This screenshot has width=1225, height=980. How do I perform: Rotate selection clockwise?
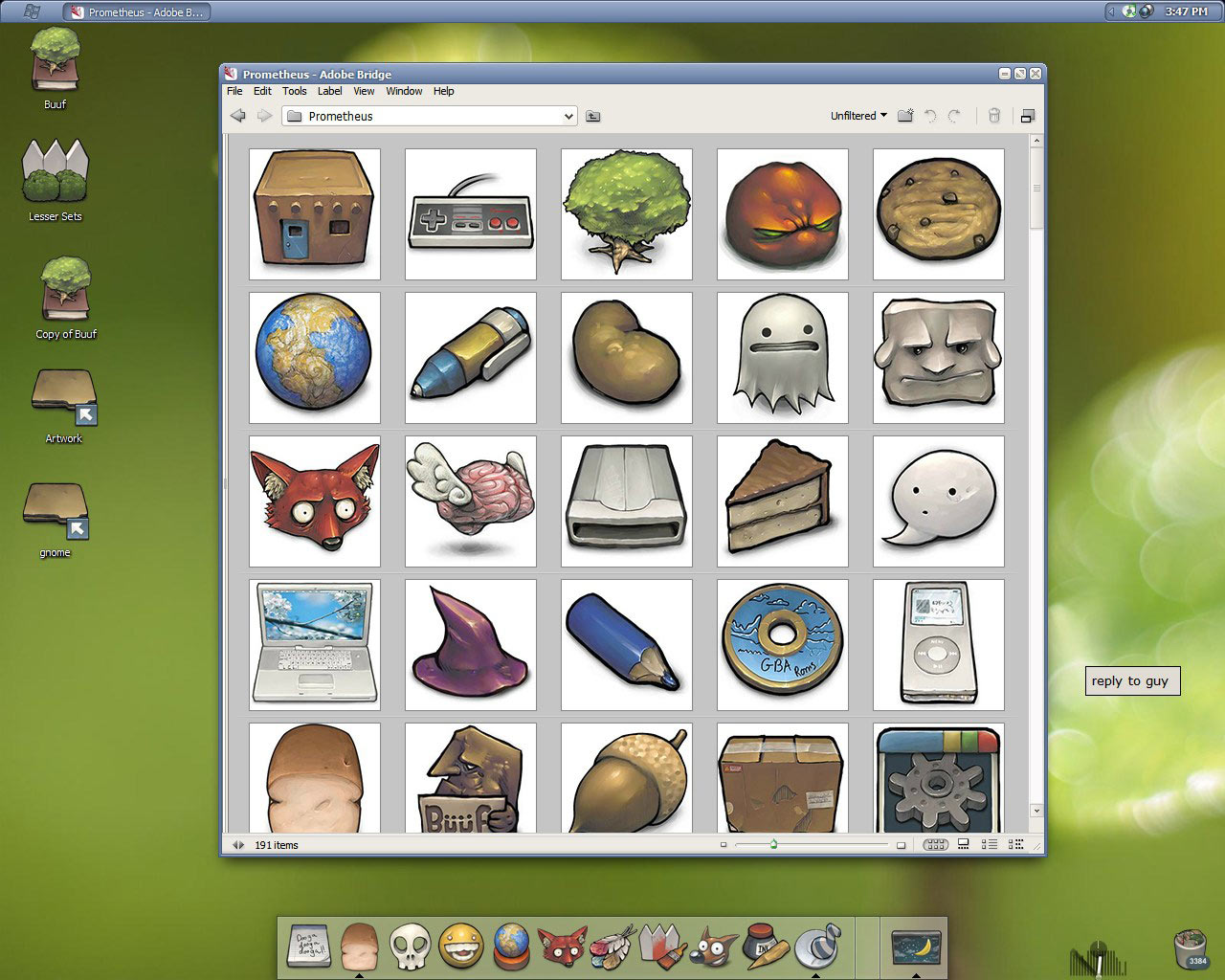point(954,116)
